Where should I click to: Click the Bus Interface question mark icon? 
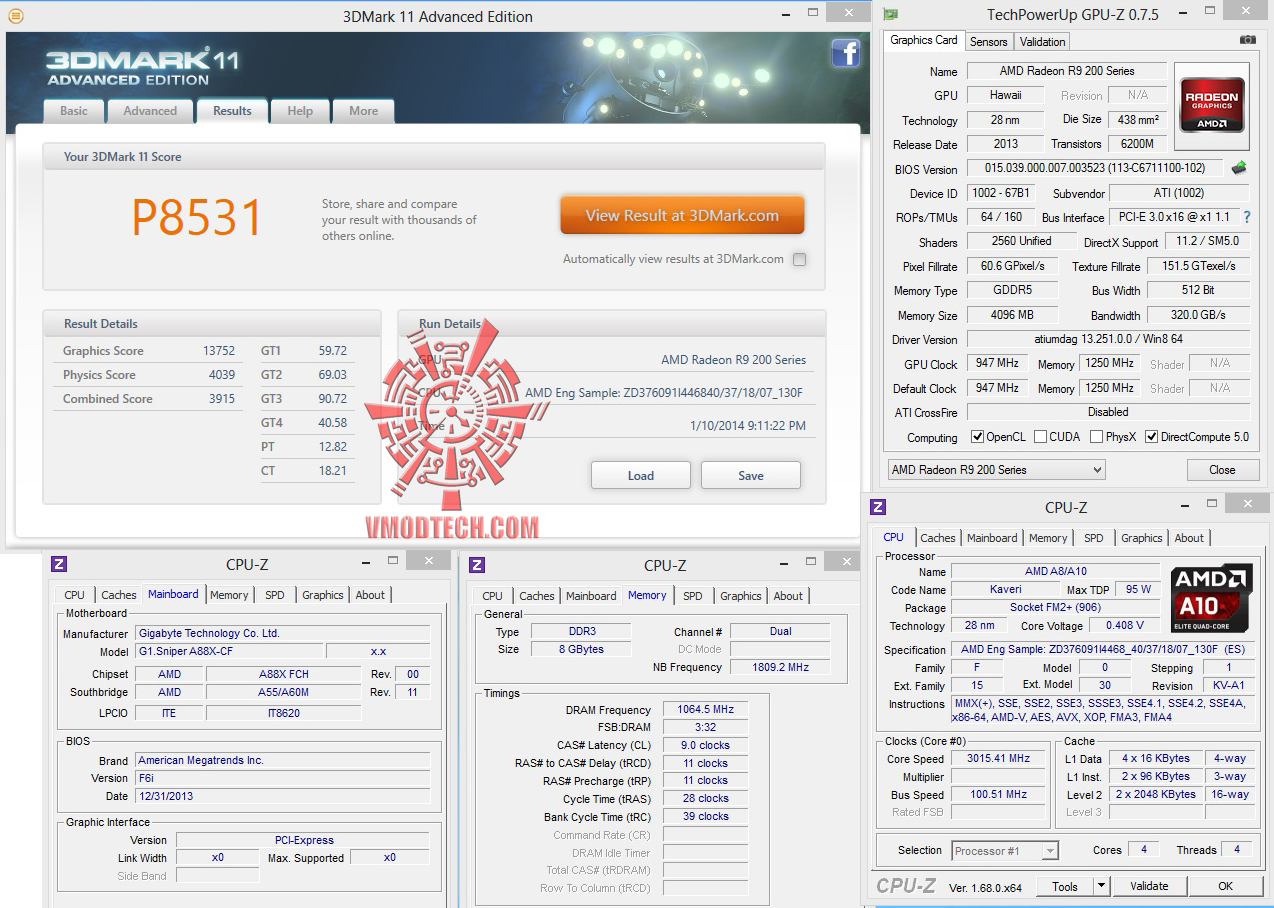coord(1247,217)
